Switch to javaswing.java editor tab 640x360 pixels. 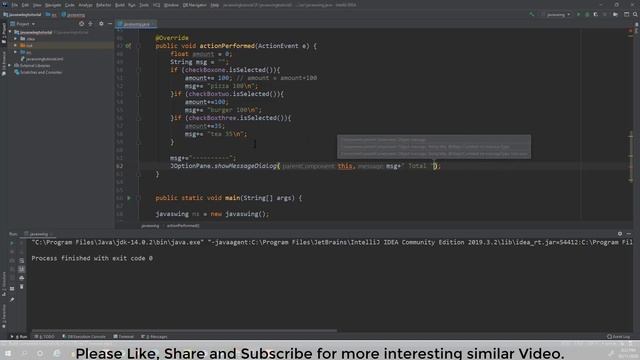[136, 24]
